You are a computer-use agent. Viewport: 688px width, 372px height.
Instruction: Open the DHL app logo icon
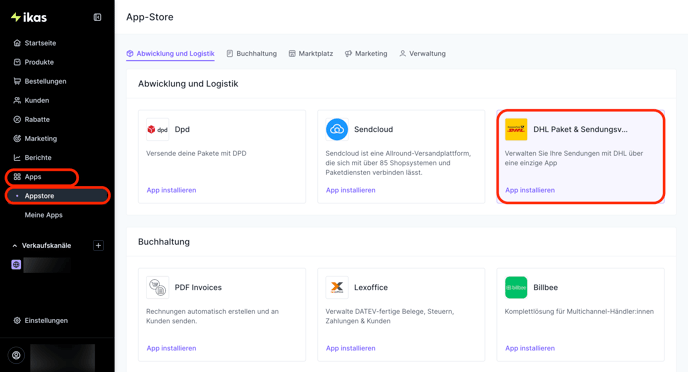click(516, 129)
